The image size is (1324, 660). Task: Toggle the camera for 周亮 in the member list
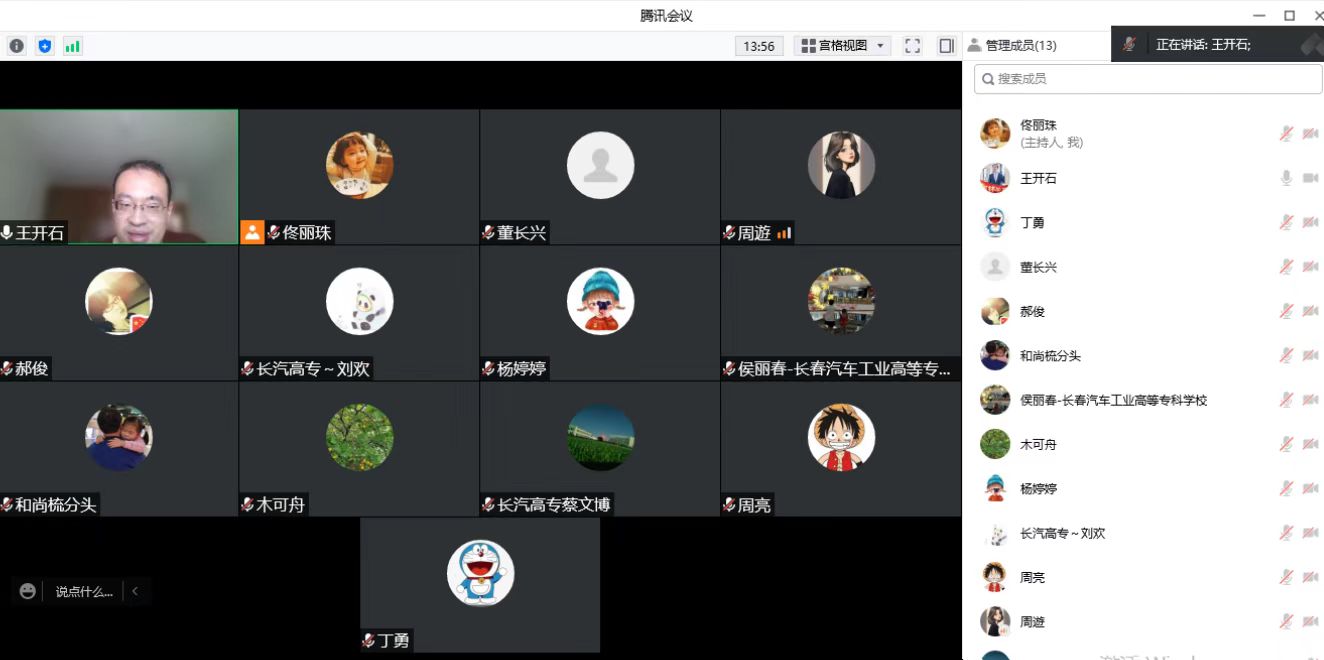tap(1311, 577)
